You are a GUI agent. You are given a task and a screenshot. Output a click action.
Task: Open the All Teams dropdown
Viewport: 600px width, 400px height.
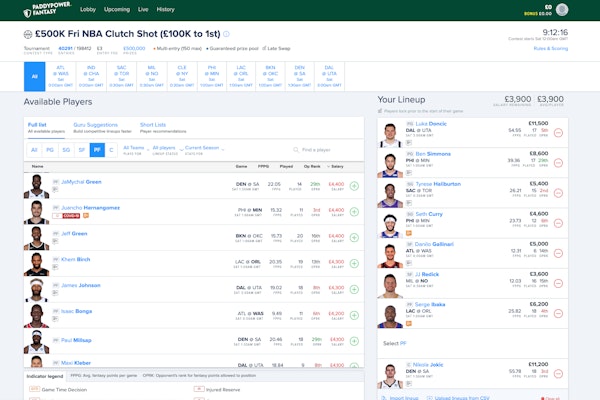[x=136, y=150]
